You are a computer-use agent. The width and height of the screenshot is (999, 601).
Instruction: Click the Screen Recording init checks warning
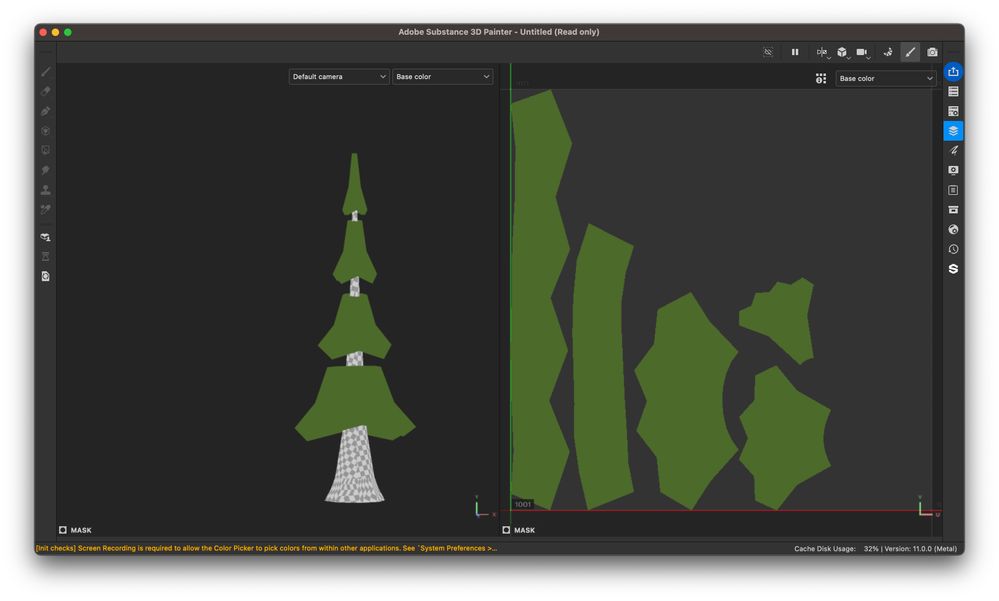(266, 548)
